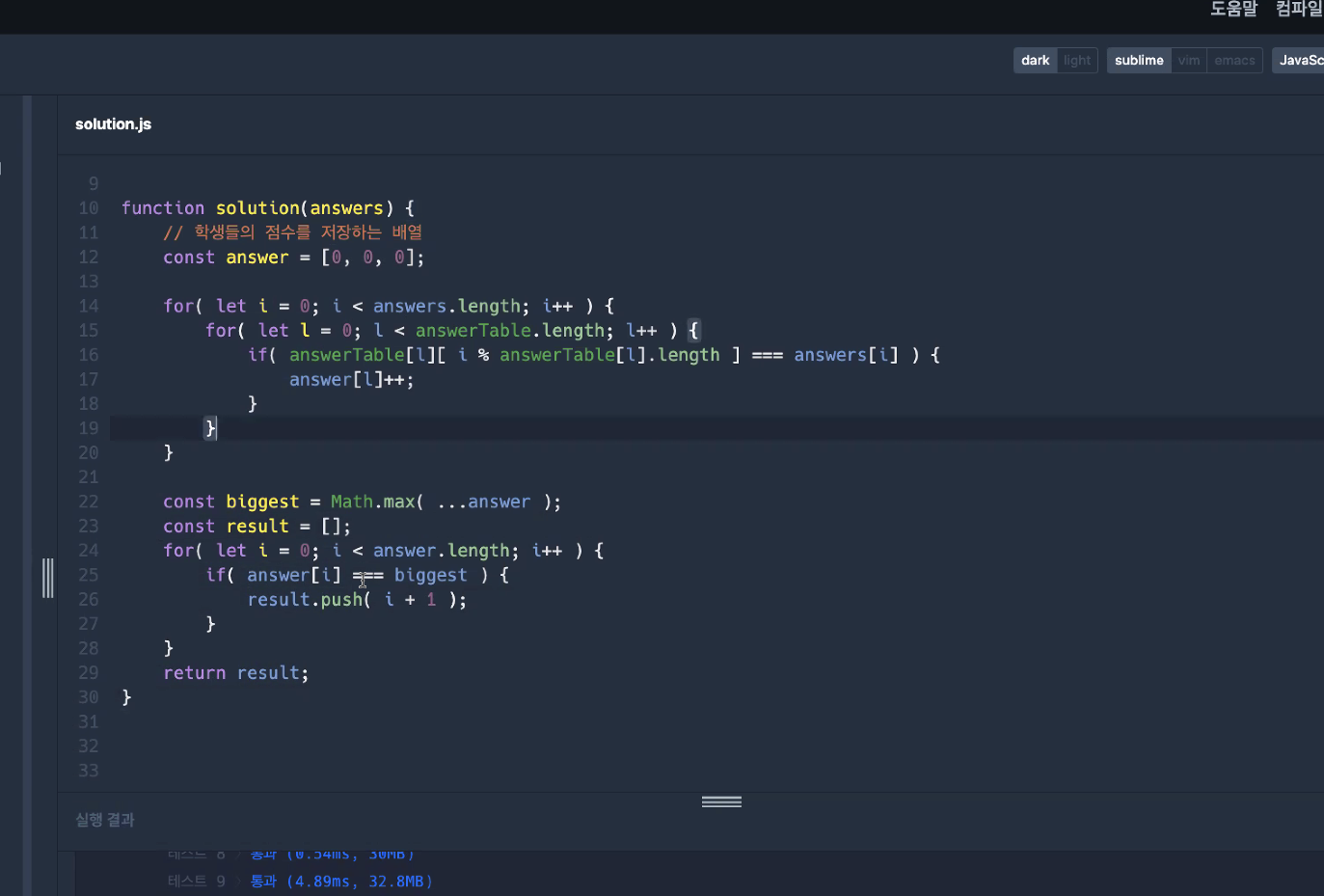This screenshot has height=896, width=1324.
Task: Click test 9 통과 result row
Action: (x=300, y=882)
